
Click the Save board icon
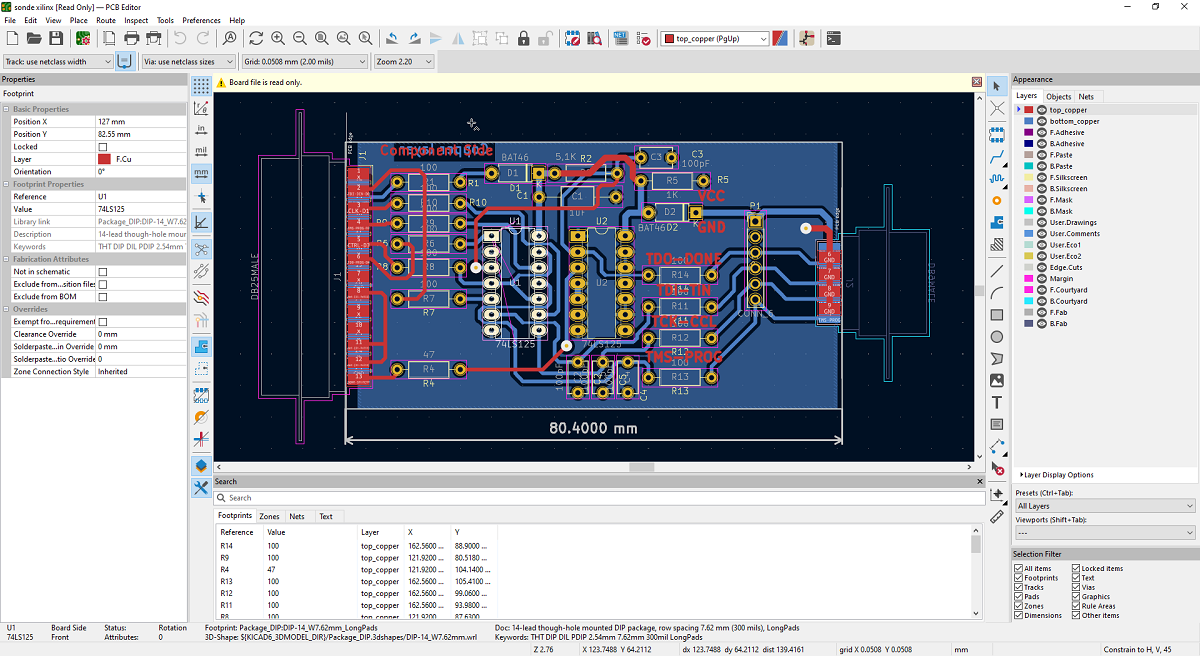pos(56,38)
